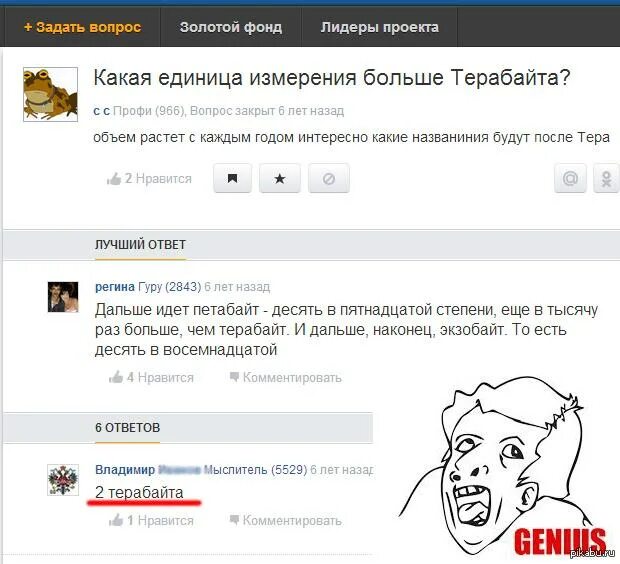
Task: Go to the 'Лидеры проекта' section
Action: pos(380,27)
